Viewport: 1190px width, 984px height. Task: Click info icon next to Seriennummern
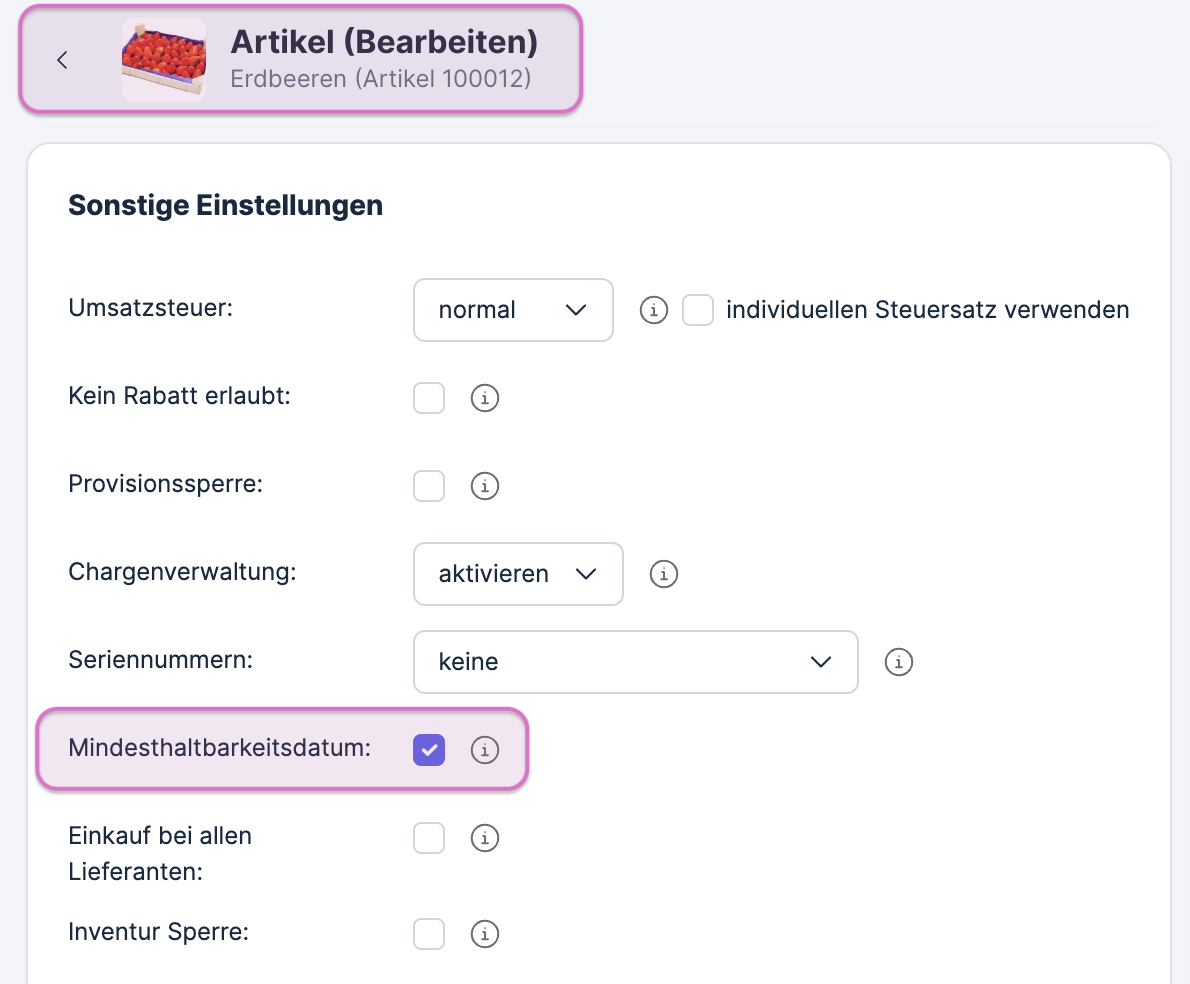pos(899,662)
